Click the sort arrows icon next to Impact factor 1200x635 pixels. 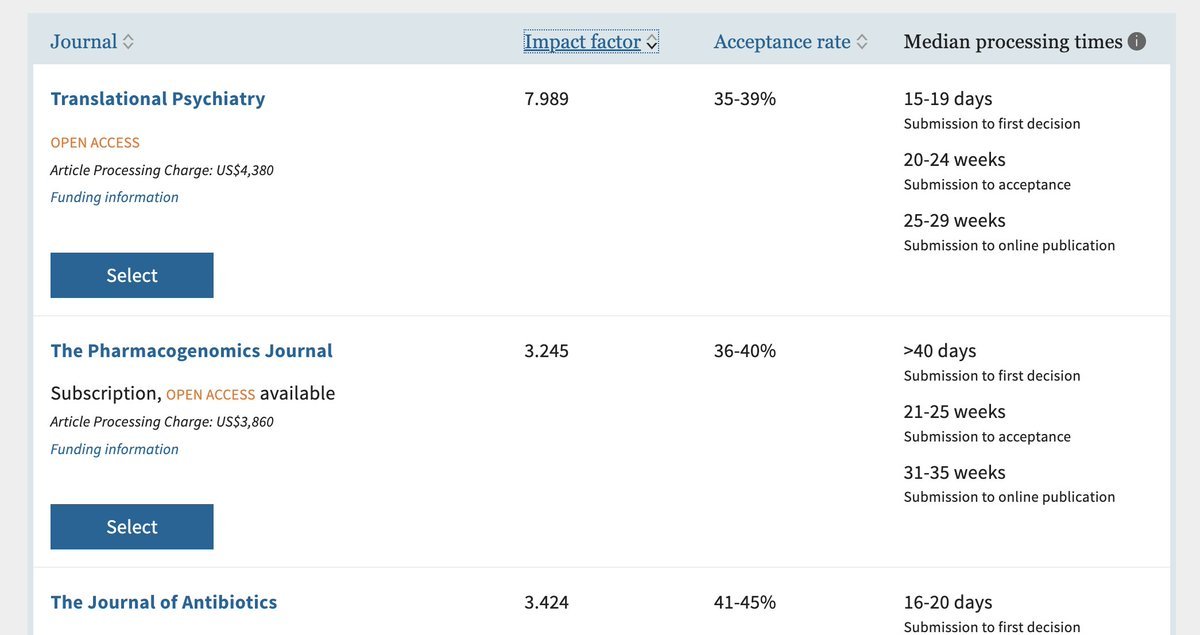coord(652,42)
